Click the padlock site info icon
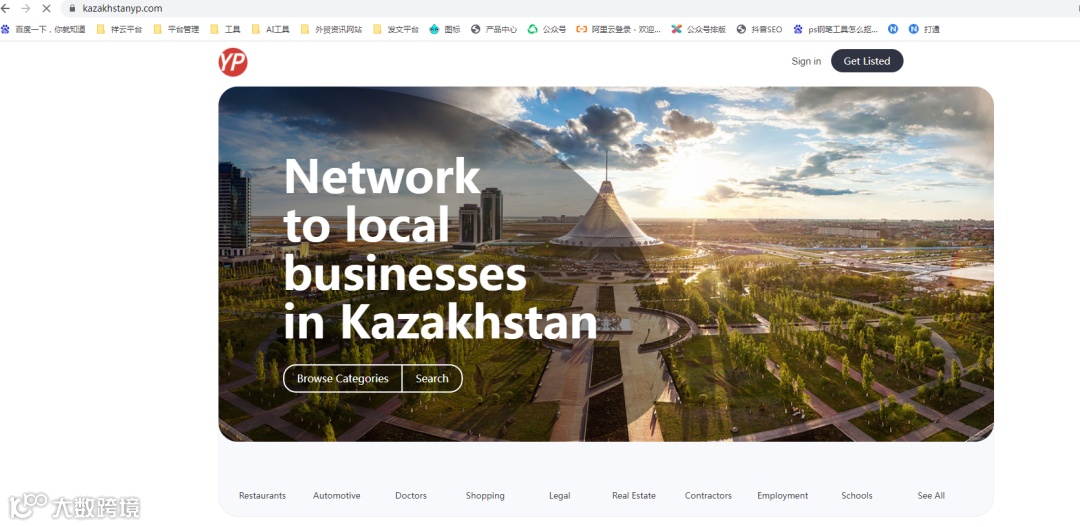Image resolution: width=1080 pixels, height=527 pixels. click(72, 8)
